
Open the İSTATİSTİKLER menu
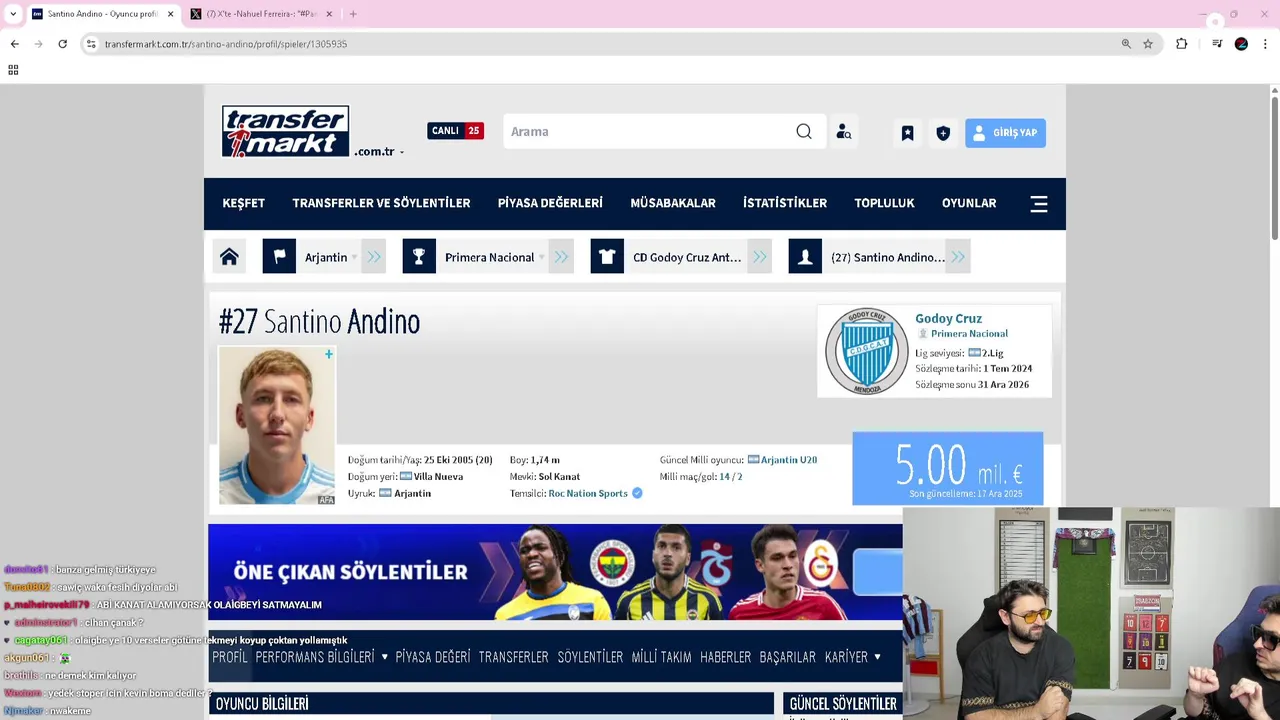click(x=785, y=203)
